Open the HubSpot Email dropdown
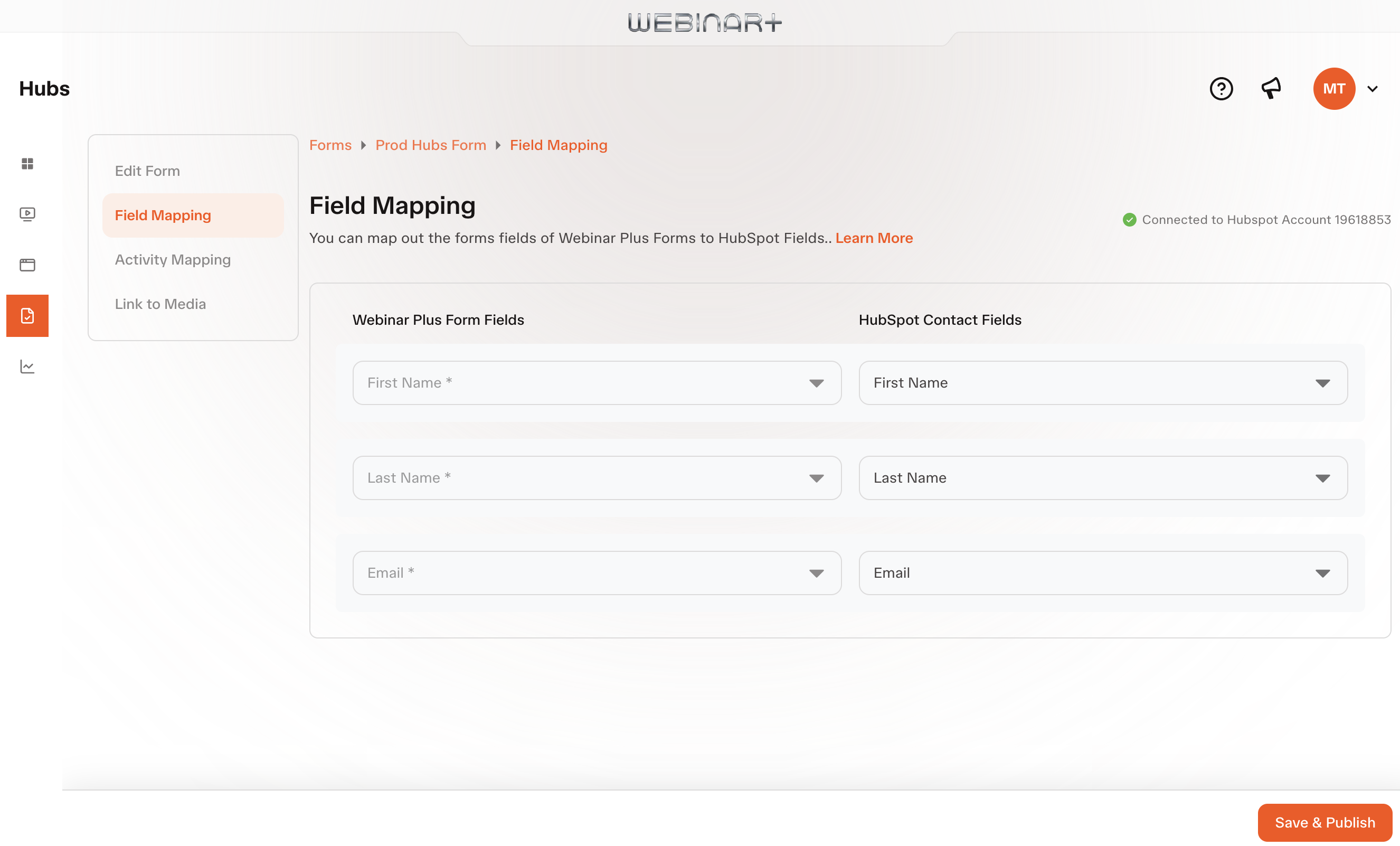The height and width of the screenshot is (846, 1400). point(1103,572)
